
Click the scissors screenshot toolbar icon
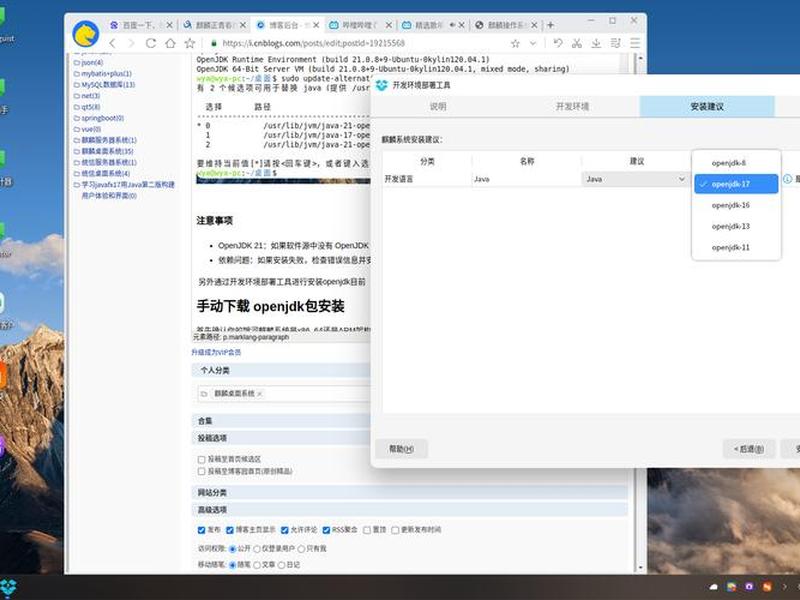(x=577, y=43)
